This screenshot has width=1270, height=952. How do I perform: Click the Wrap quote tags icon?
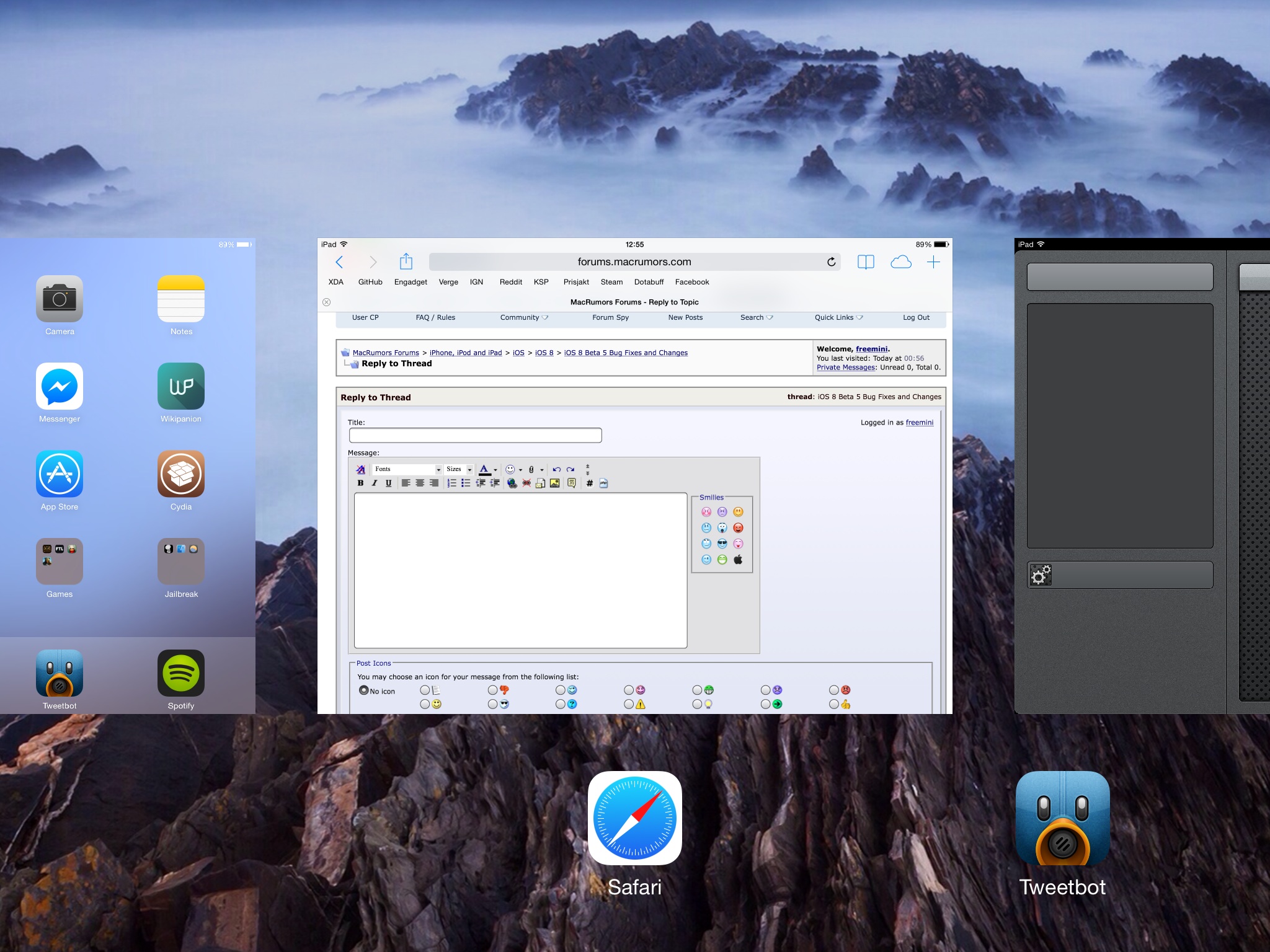pos(571,483)
